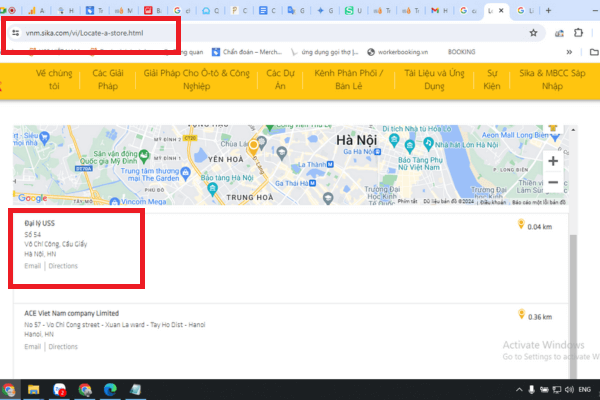Viewport: 600px width, 400px height.
Task: Click the Ga Hà Nội station marker
Action: click(x=378, y=152)
